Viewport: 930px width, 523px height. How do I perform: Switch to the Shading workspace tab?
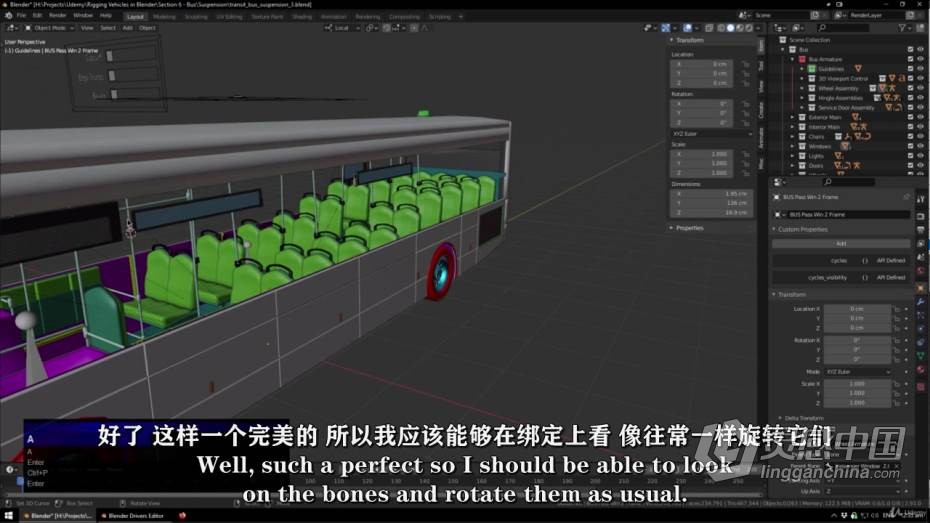302,17
